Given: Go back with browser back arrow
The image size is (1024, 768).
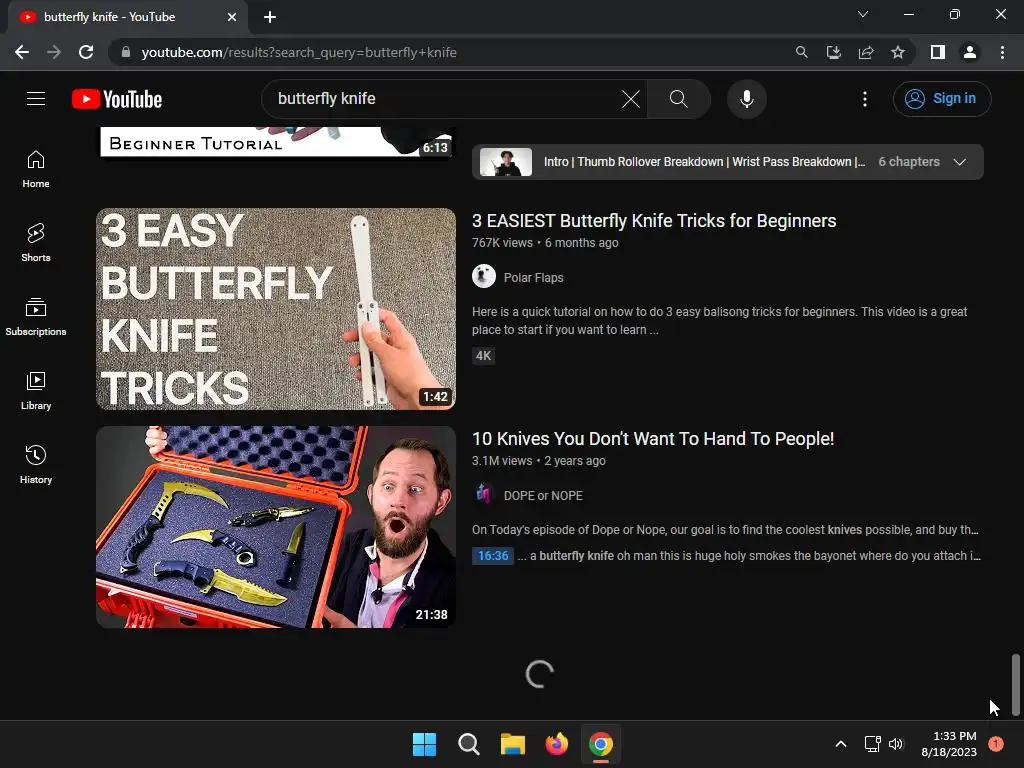Looking at the screenshot, I should 22,52.
